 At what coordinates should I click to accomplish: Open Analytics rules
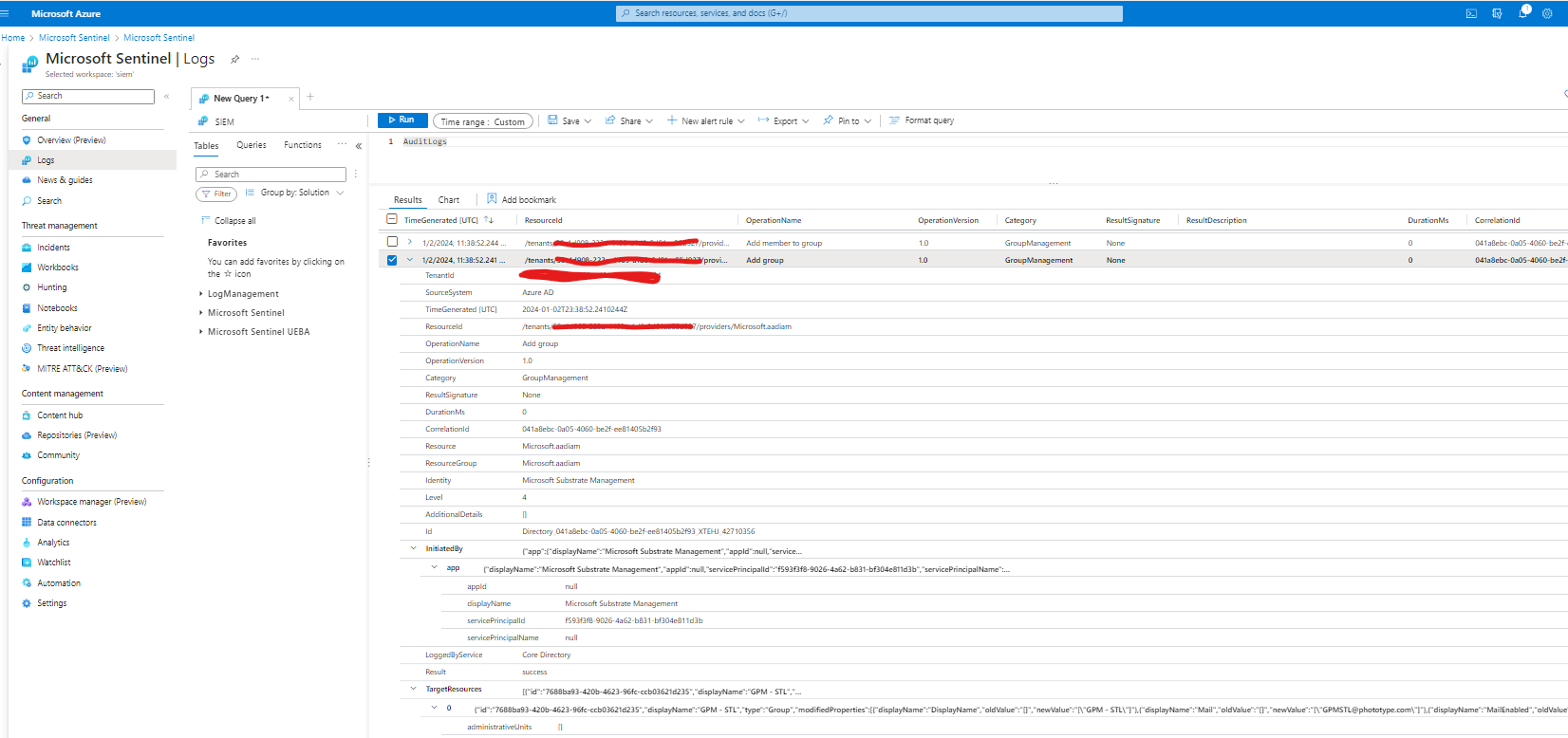tap(53, 543)
